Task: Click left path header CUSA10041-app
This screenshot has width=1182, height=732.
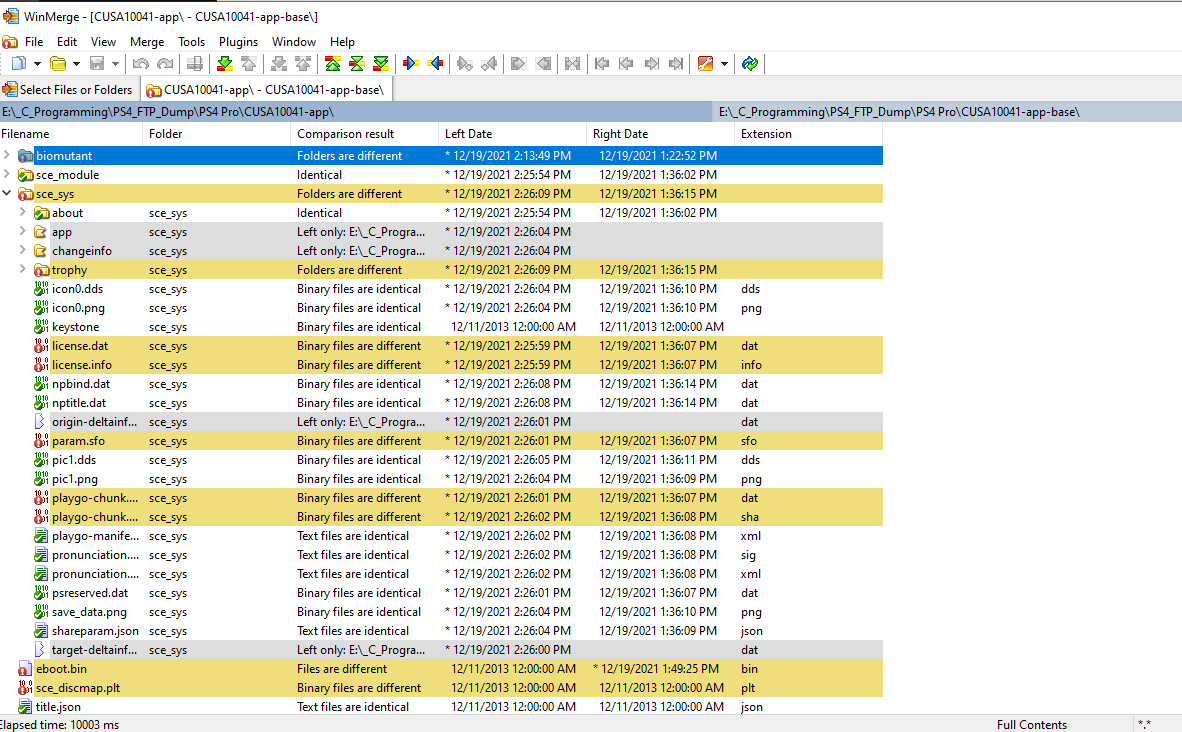Action: click(x=356, y=112)
